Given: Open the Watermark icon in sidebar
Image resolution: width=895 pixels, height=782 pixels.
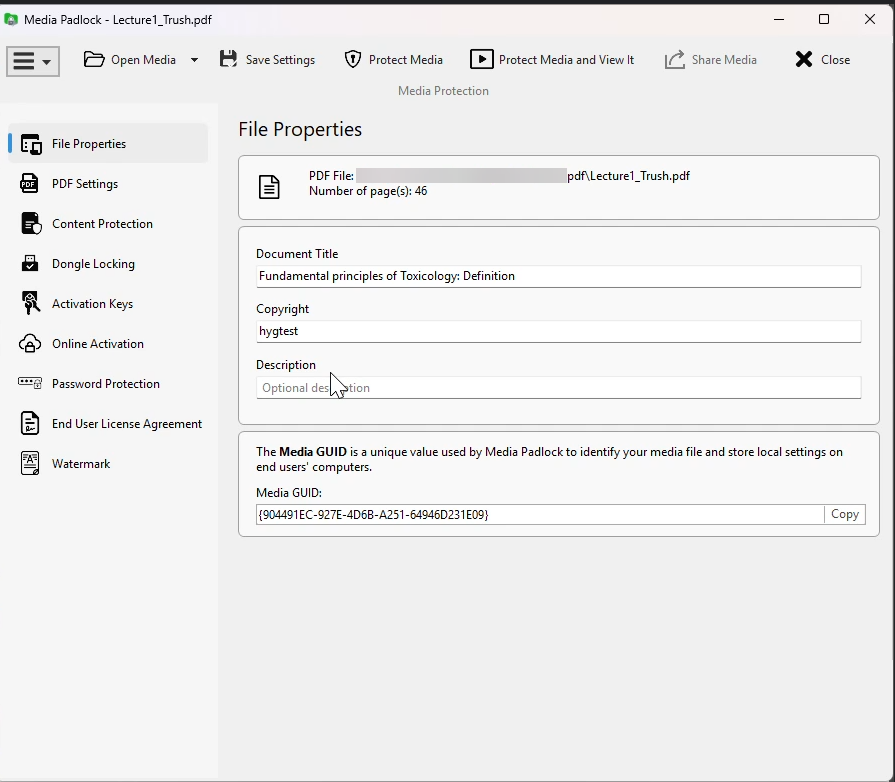Looking at the screenshot, I should click(31, 464).
